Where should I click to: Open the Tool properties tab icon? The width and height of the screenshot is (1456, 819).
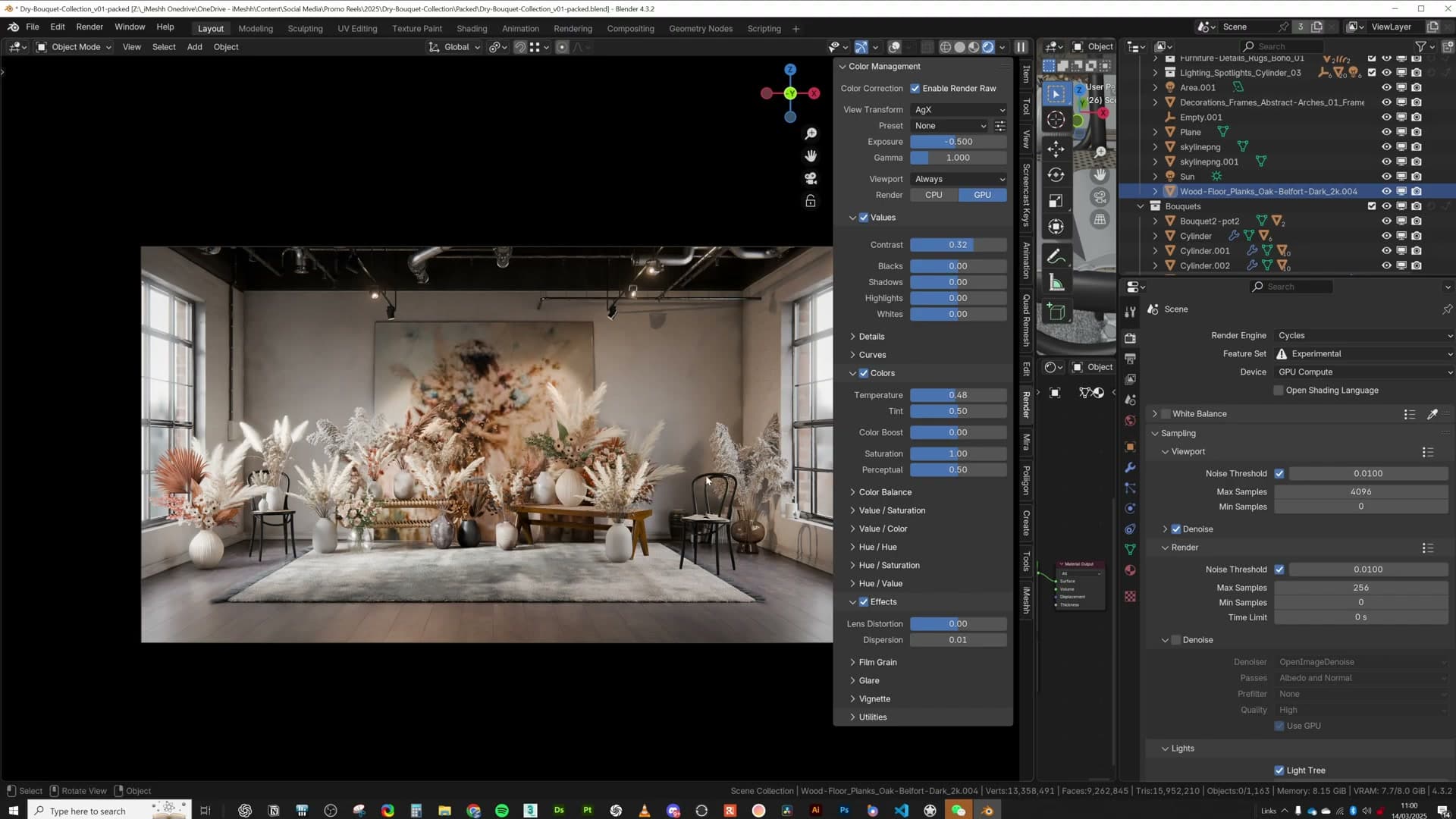[x=1130, y=312]
